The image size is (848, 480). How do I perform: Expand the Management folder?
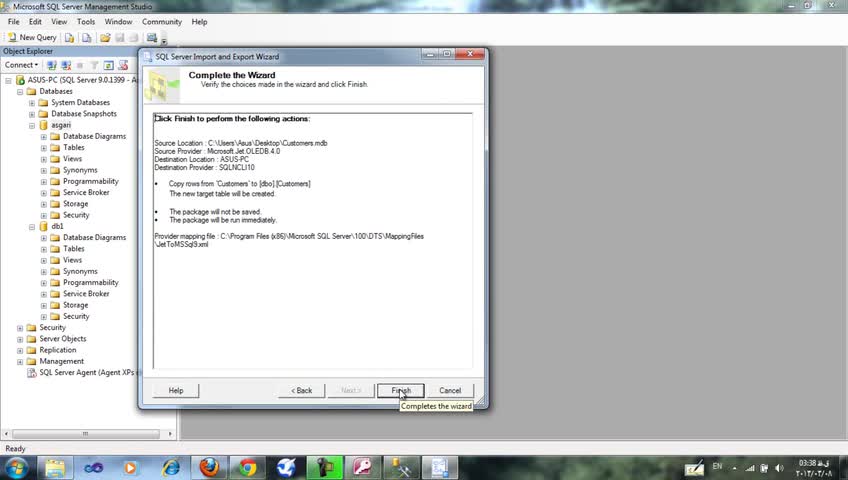(20, 362)
